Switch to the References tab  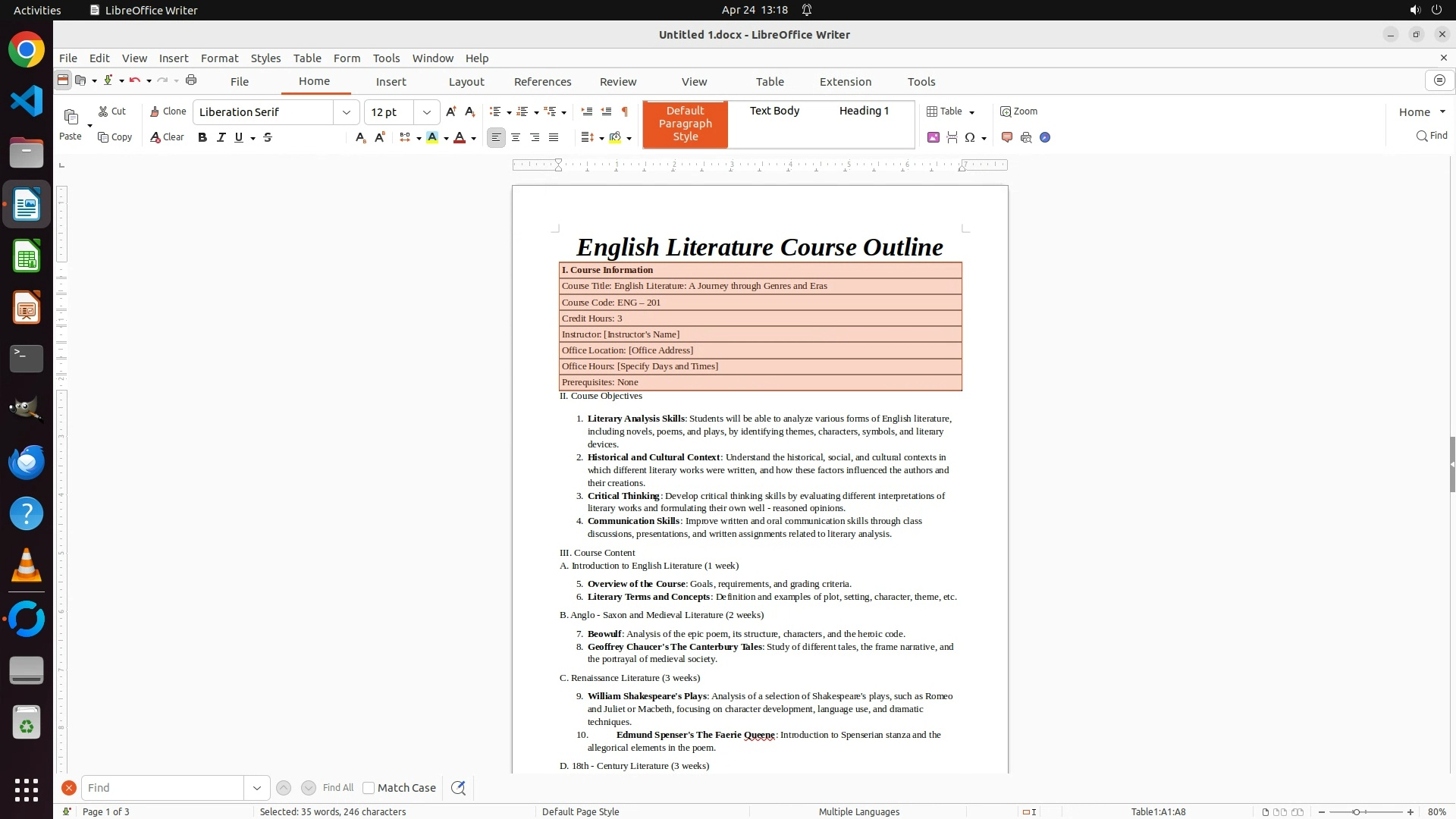tap(542, 82)
